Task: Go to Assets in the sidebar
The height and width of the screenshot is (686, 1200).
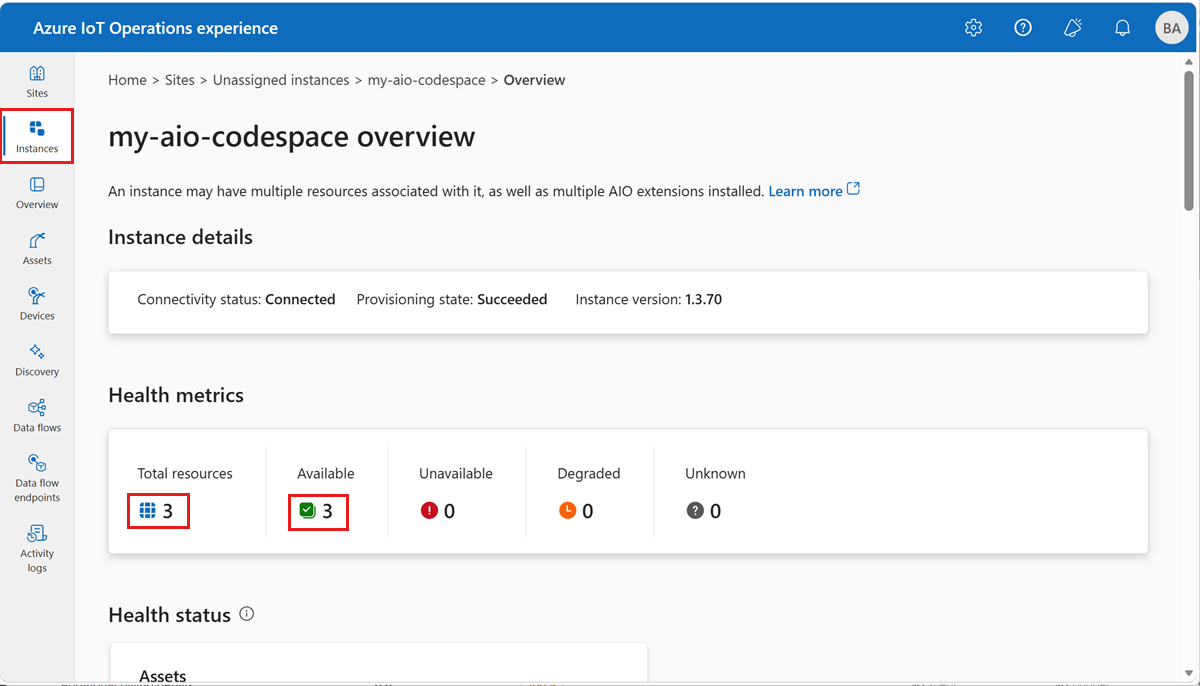Action: pos(37,249)
